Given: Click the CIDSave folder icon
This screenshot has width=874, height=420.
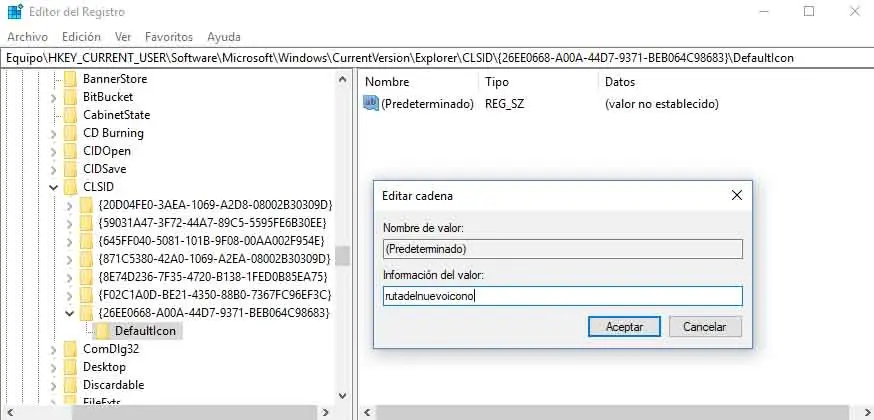Looking at the screenshot, I should tap(70, 169).
